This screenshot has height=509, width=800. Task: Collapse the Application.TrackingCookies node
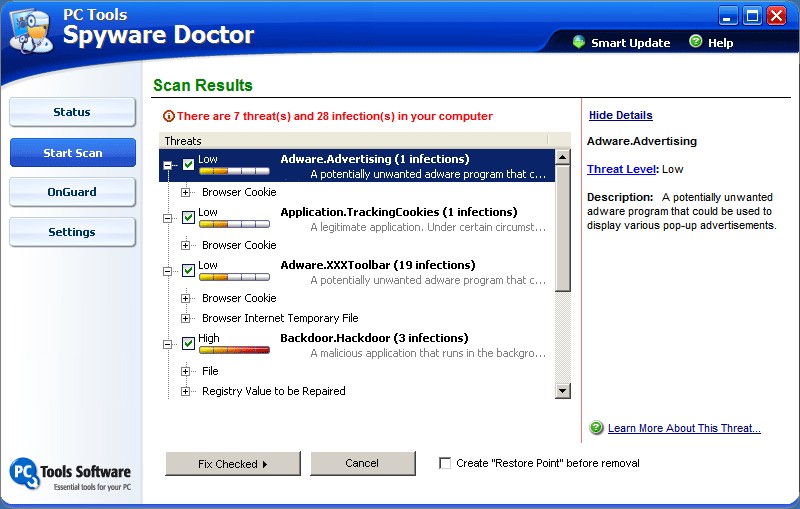pos(167,218)
